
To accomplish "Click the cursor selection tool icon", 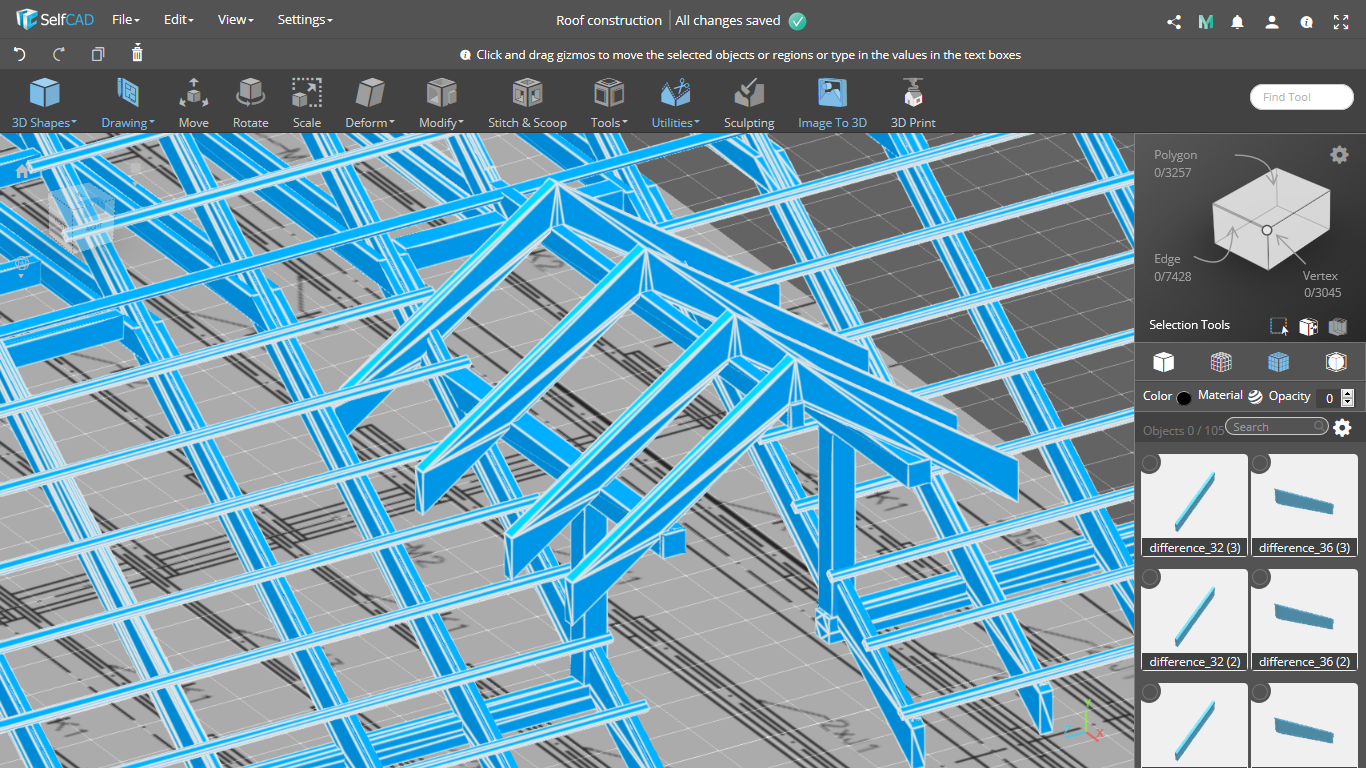I will [1279, 326].
